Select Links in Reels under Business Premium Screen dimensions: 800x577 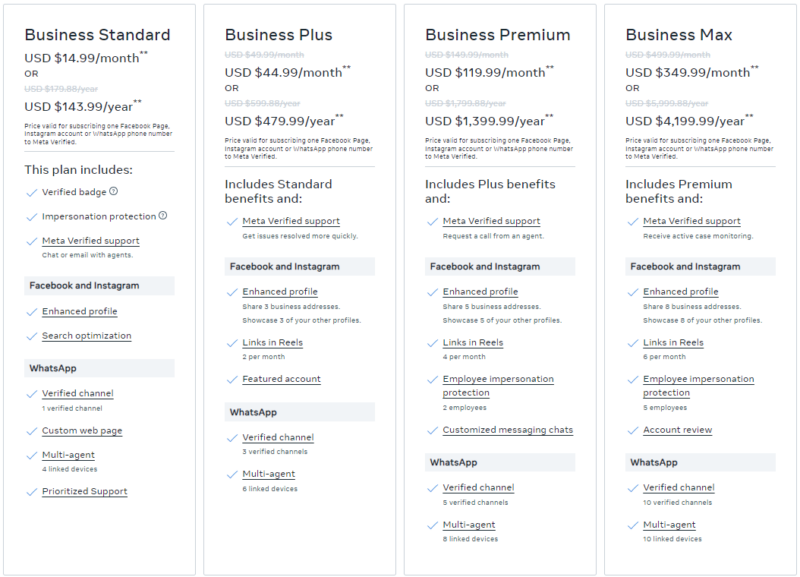pyautogui.click(x=472, y=343)
